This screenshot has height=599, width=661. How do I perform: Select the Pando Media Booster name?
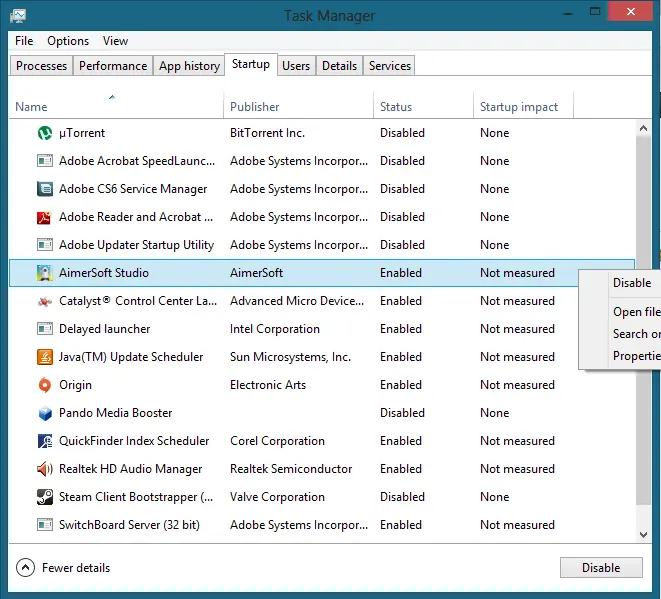(116, 413)
